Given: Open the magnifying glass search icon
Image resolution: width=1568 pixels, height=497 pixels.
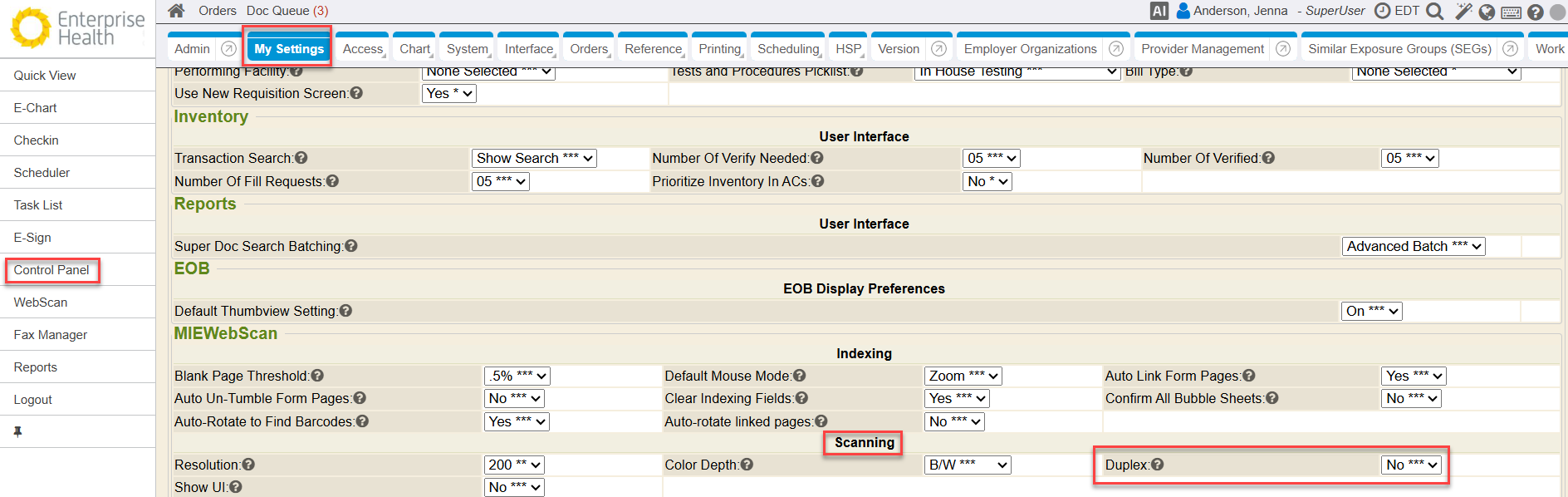Looking at the screenshot, I should pyautogui.click(x=1434, y=12).
